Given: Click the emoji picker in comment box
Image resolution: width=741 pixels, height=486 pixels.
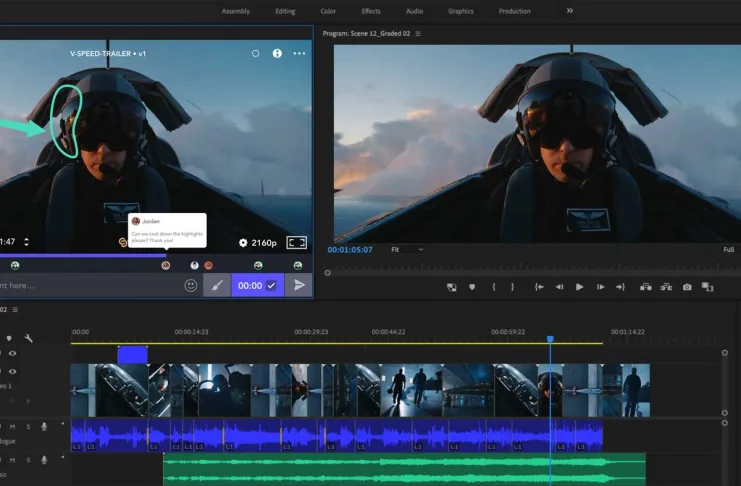Looking at the screenshot, I should (x=191, y=285).
